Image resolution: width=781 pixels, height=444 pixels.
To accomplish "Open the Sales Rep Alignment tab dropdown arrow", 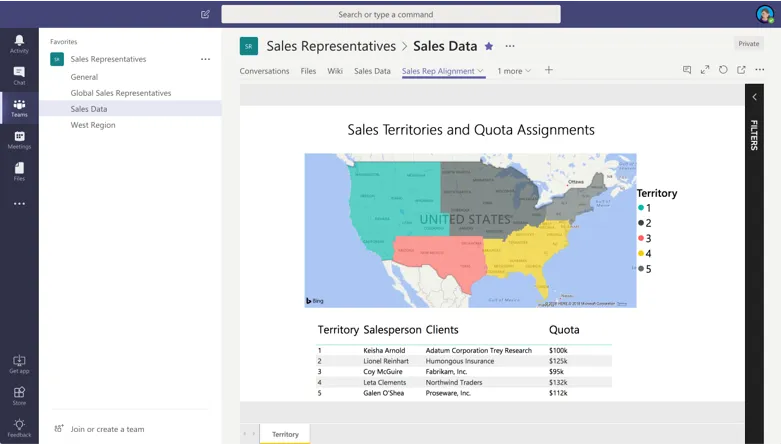I will coord(481,71).
